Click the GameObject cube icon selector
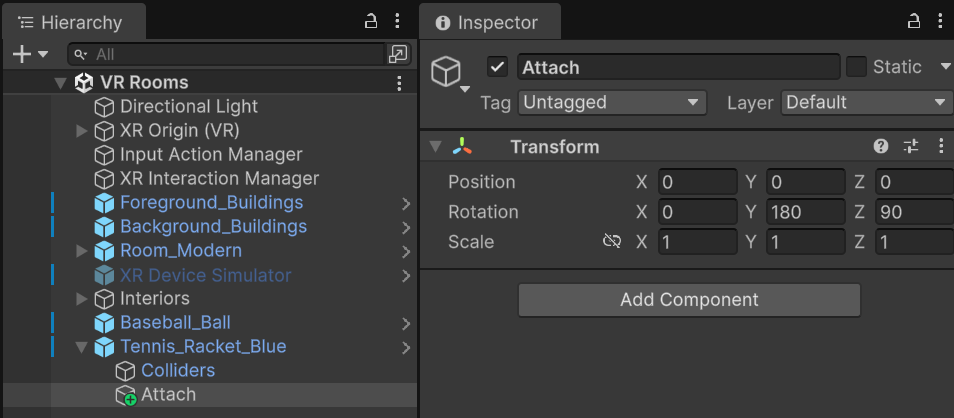The height and width of the screenshot is (418, 954). coord(446,72)
